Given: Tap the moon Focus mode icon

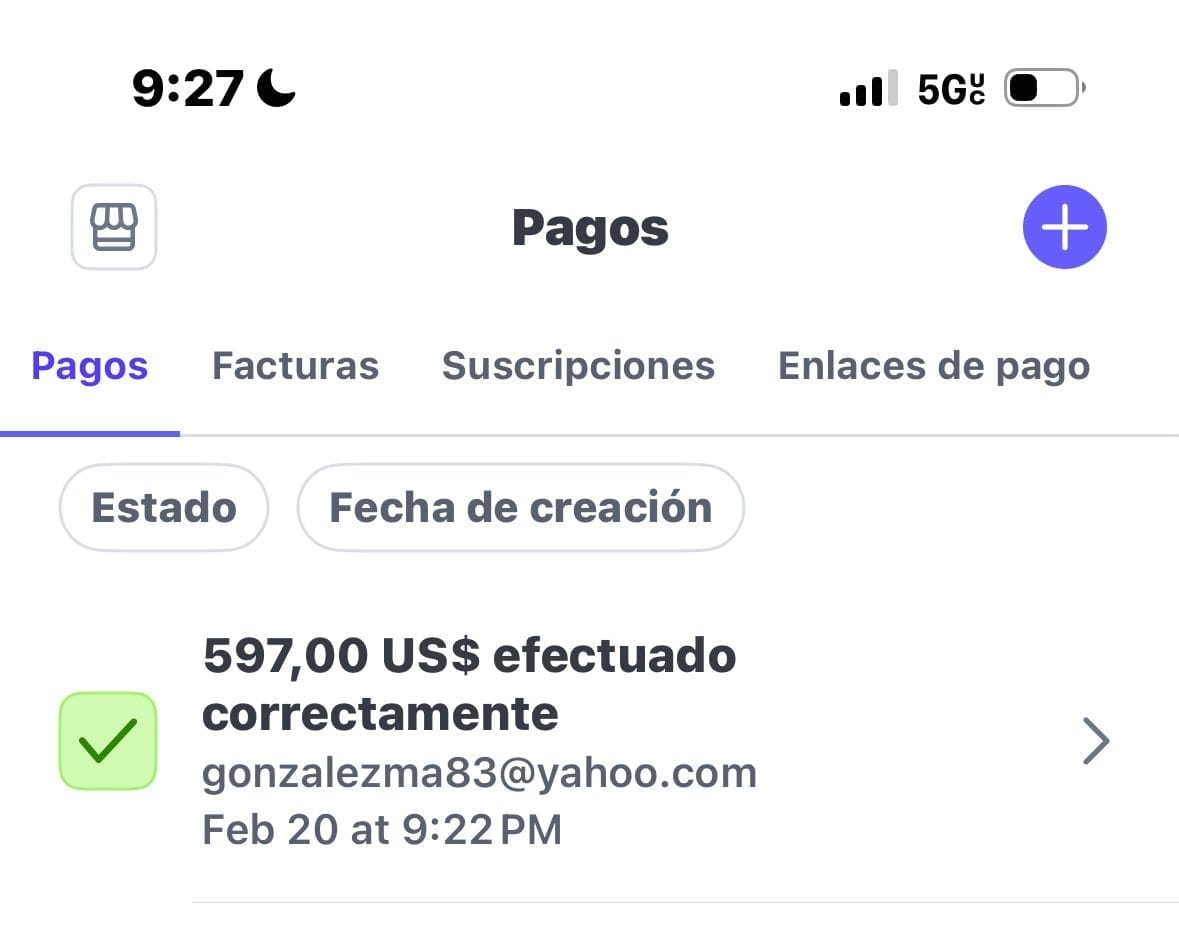Looking at the screenshot, I should pyautogui.click(x=276, y=88).
